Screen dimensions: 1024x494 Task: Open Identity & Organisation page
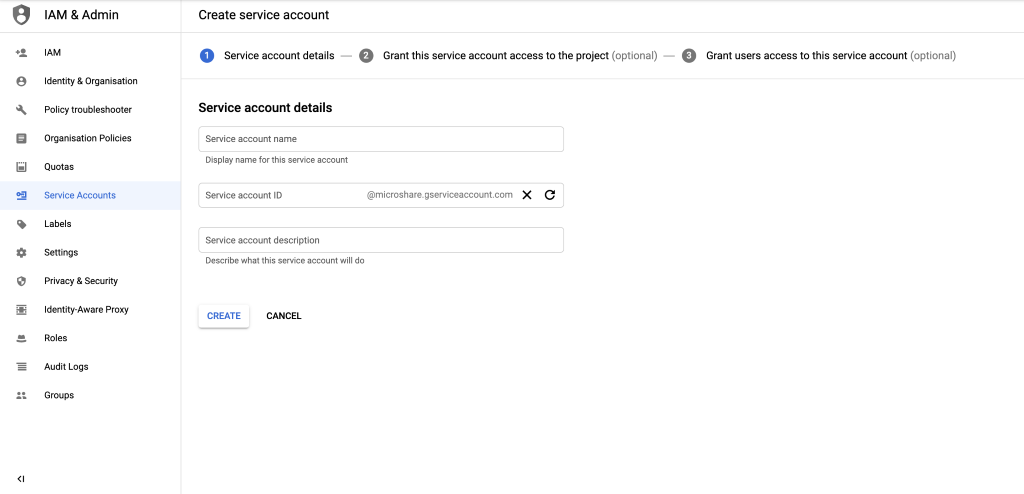point(90,81)
